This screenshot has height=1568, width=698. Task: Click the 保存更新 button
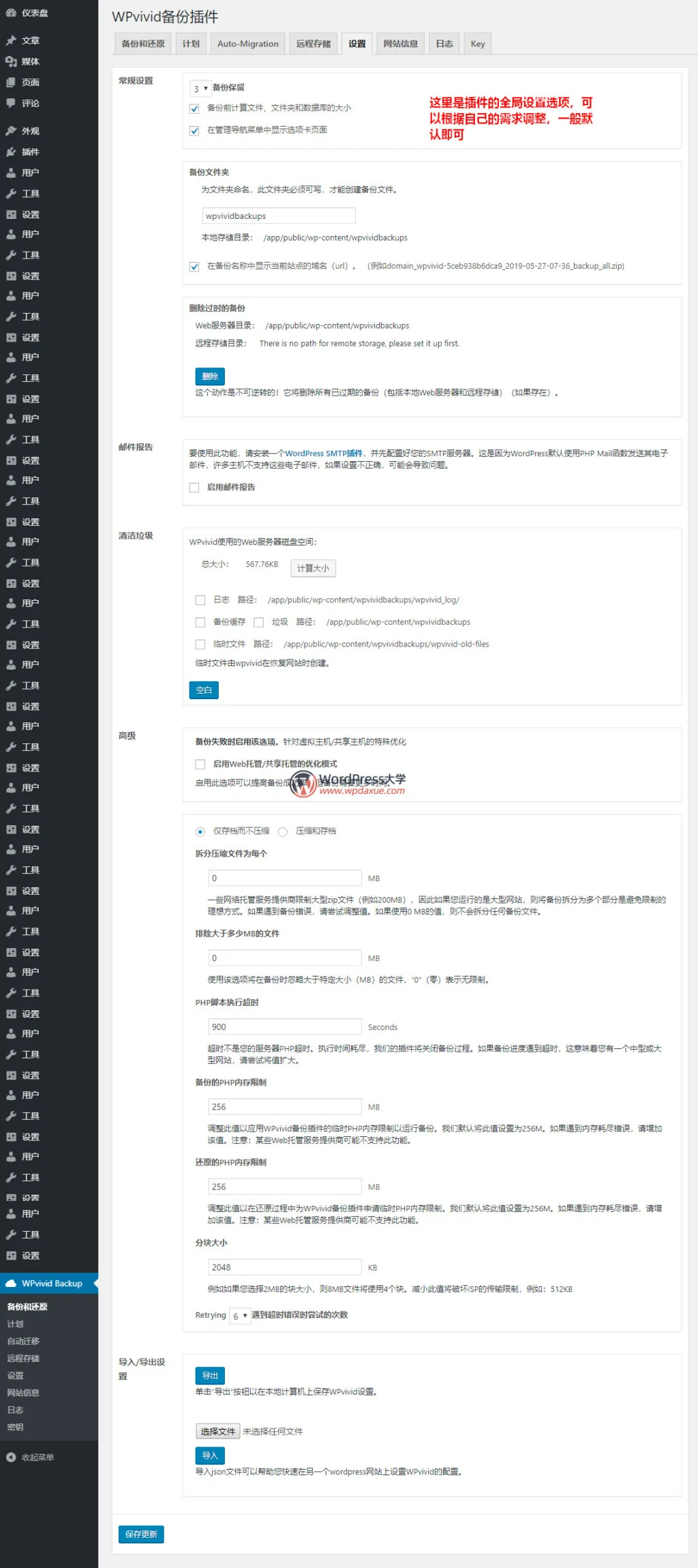pos(141,1535)
